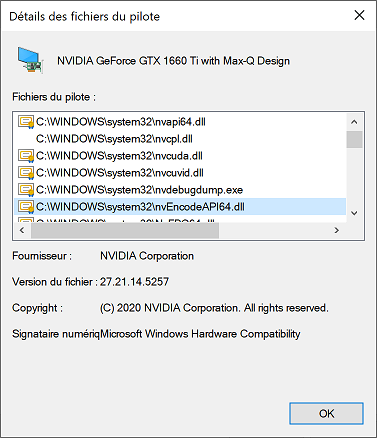
Task: Click the NVIDIA display adapter device icon
Action: coord(30,60)
